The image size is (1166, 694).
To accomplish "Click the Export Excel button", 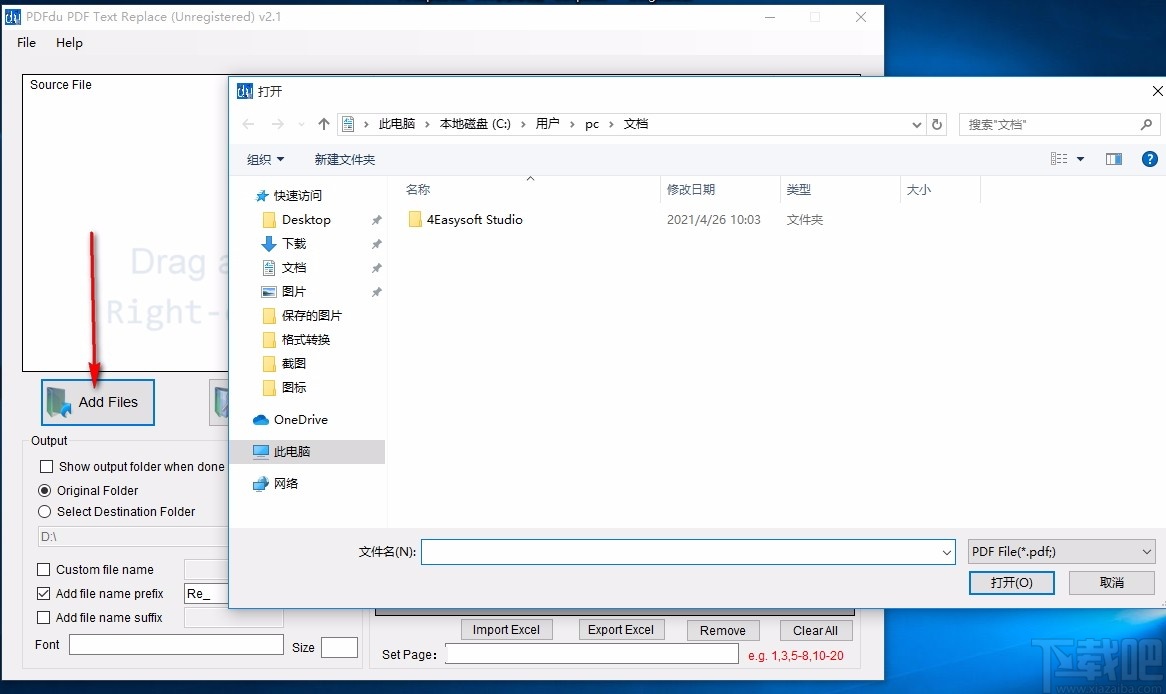I will click(621, 629).
